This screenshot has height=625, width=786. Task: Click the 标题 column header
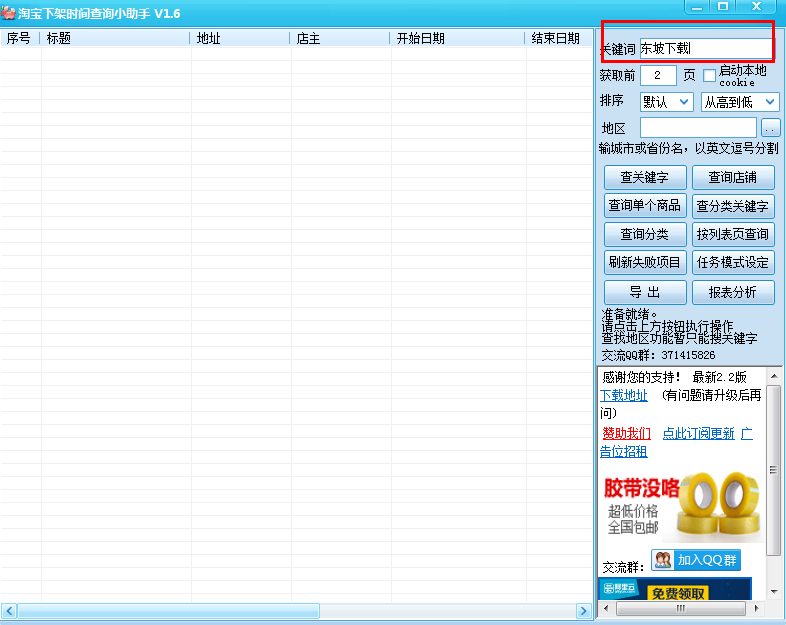click(x=115, y=38)
